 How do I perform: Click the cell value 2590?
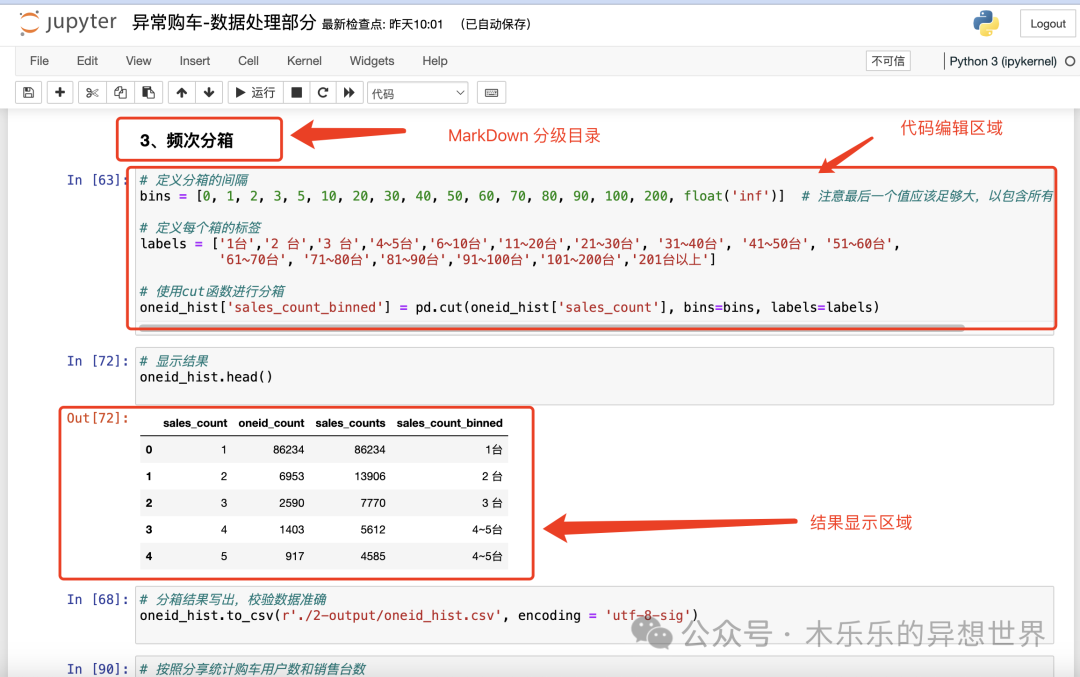coord(291,503)
